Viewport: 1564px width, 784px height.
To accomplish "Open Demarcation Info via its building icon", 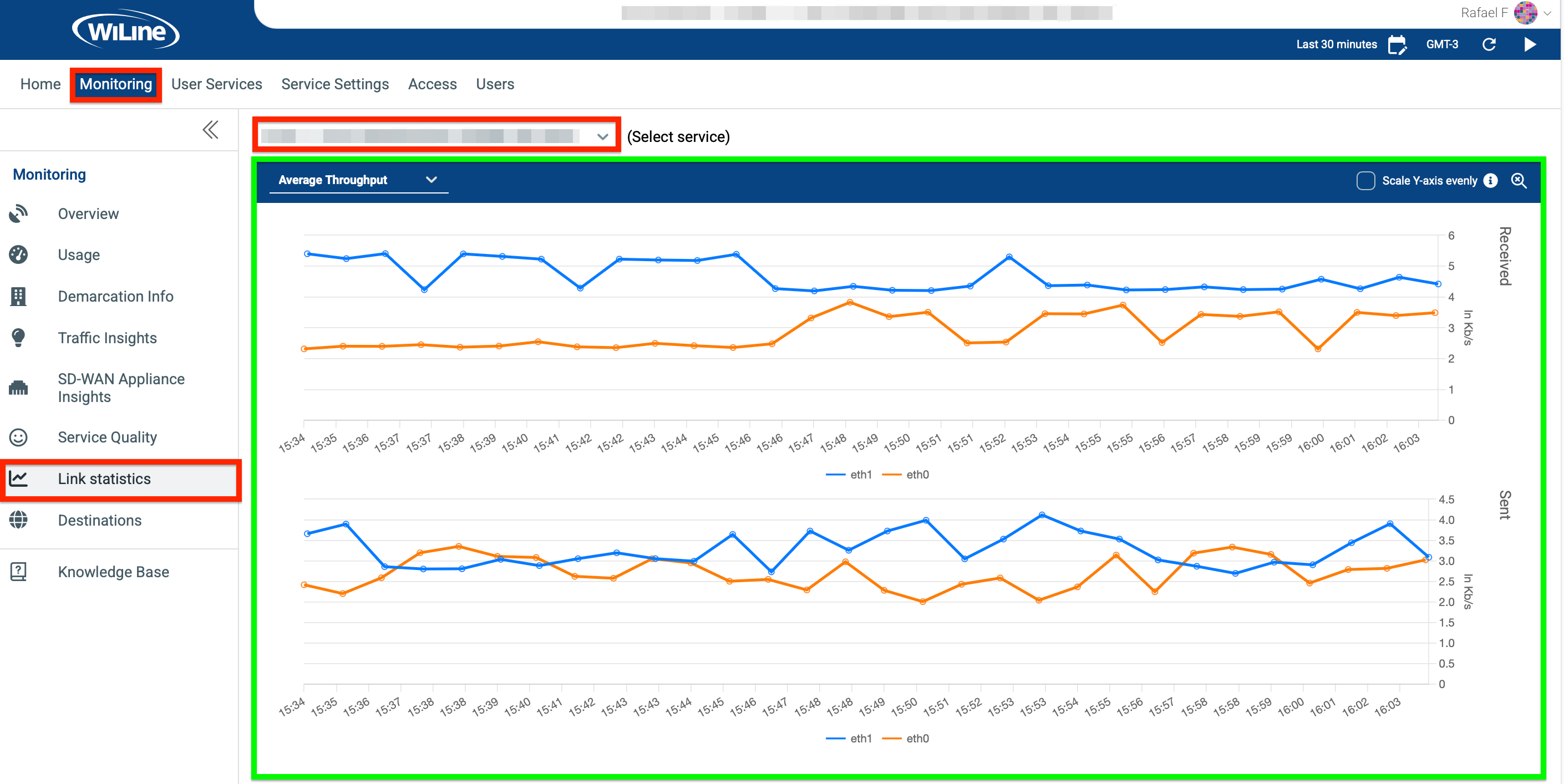I will coord(19,296).
